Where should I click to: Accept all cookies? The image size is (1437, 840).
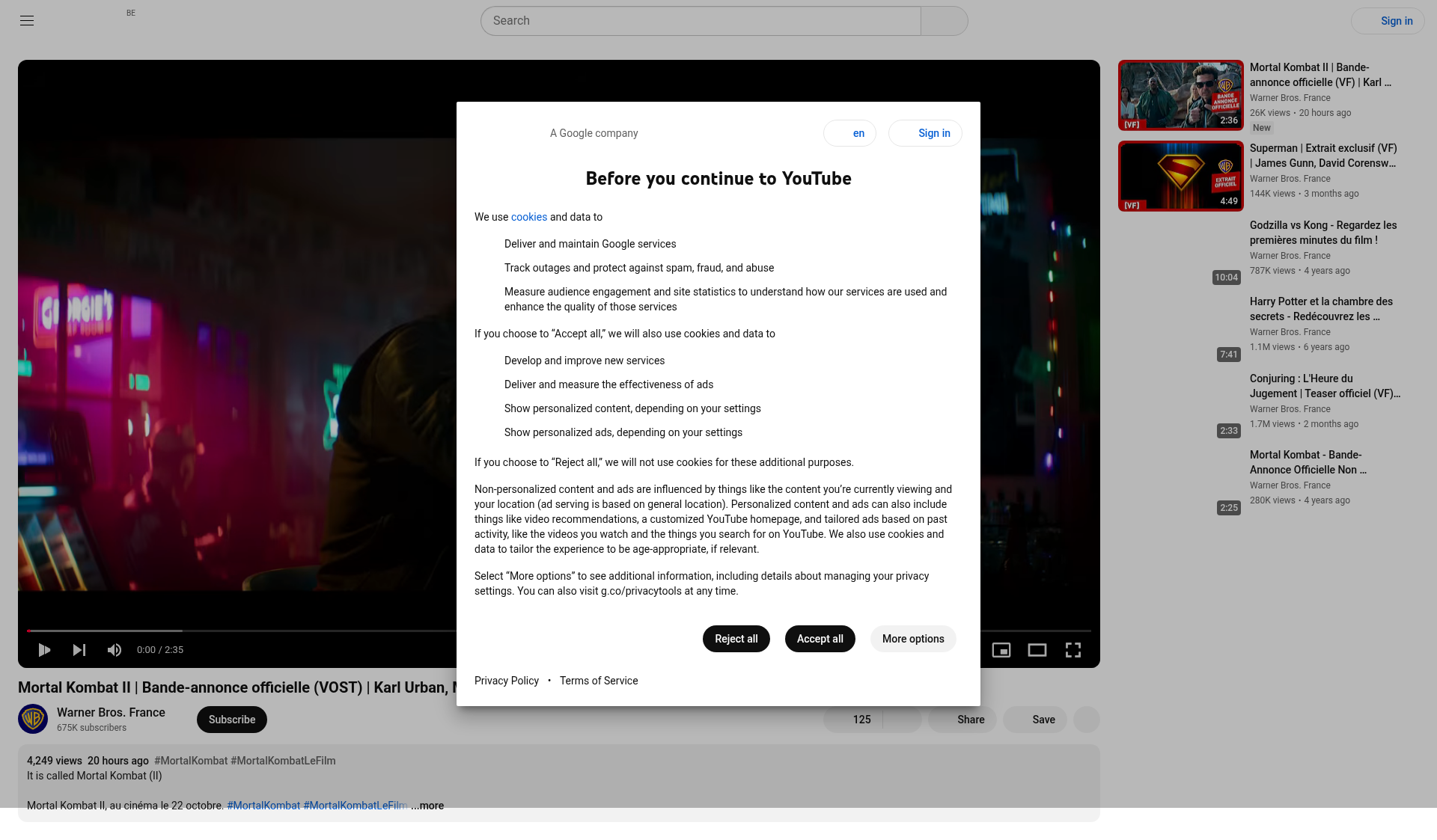[820, 639]
